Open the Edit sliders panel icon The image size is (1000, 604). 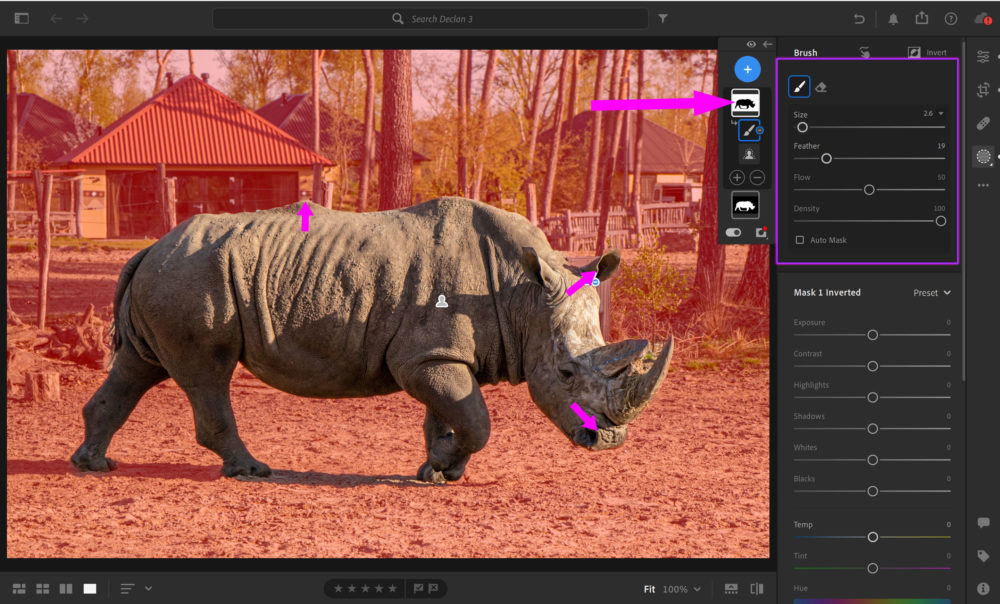click(983, 57)
